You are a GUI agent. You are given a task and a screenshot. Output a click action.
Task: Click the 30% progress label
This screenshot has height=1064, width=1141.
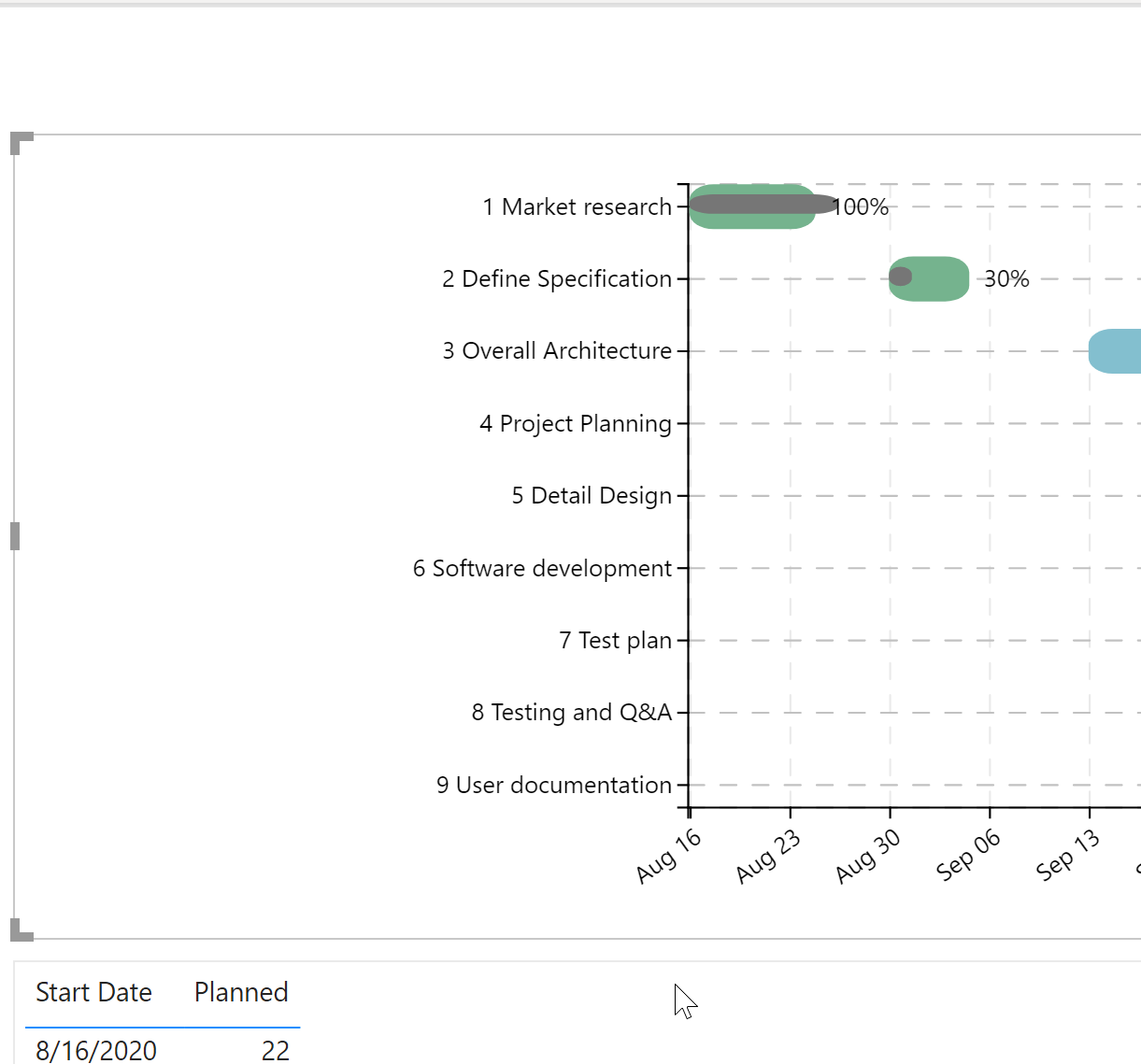coord(1006,278)
